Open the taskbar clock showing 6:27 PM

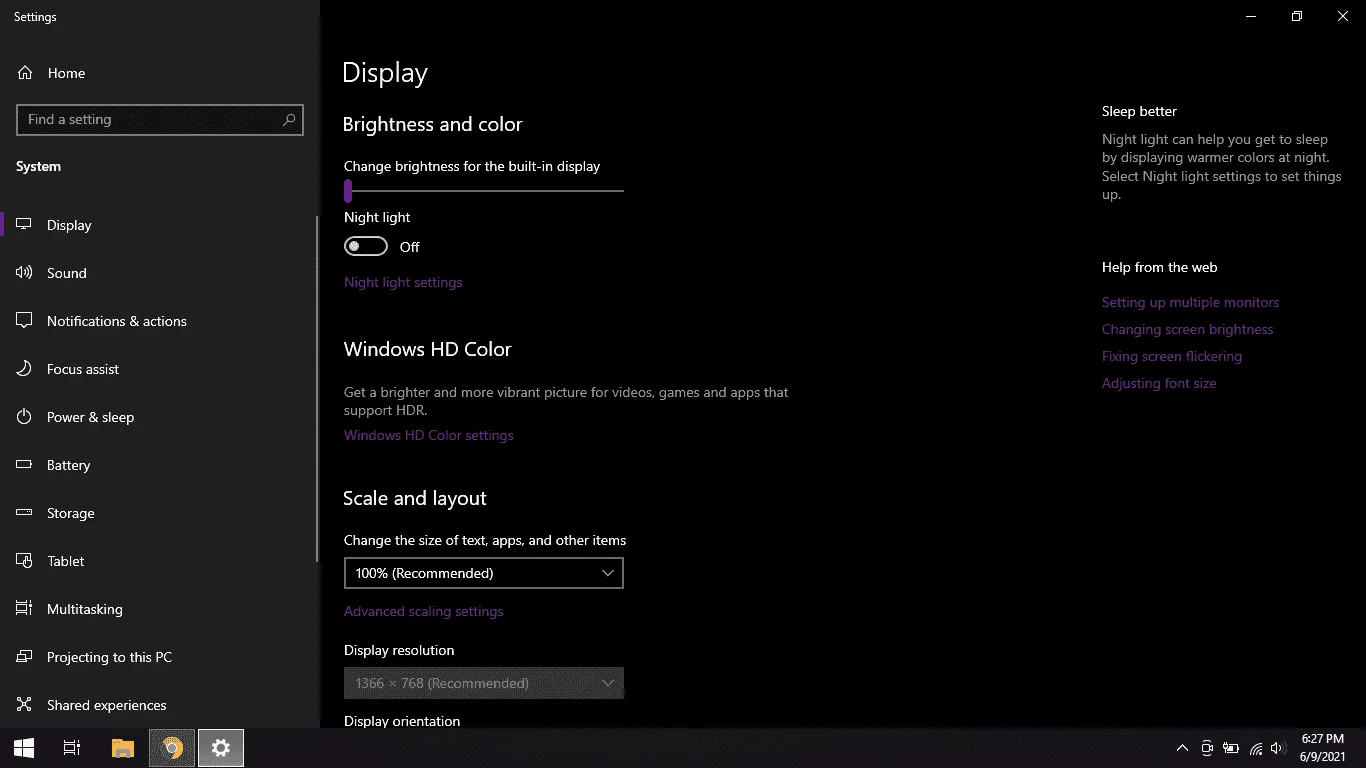click(1322, 748)
